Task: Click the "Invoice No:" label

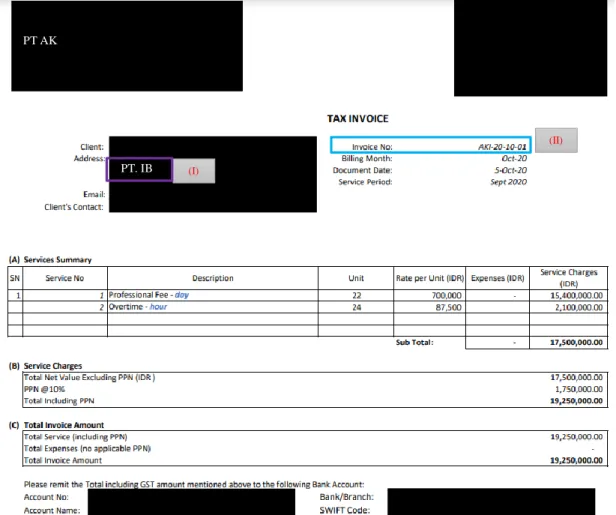Action: (x=372, y=147)
